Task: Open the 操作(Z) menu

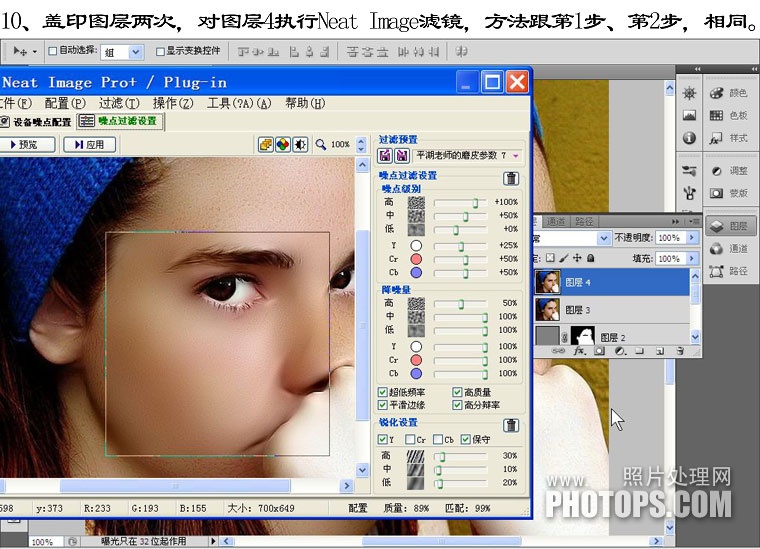Action: (x=173, y=103)
